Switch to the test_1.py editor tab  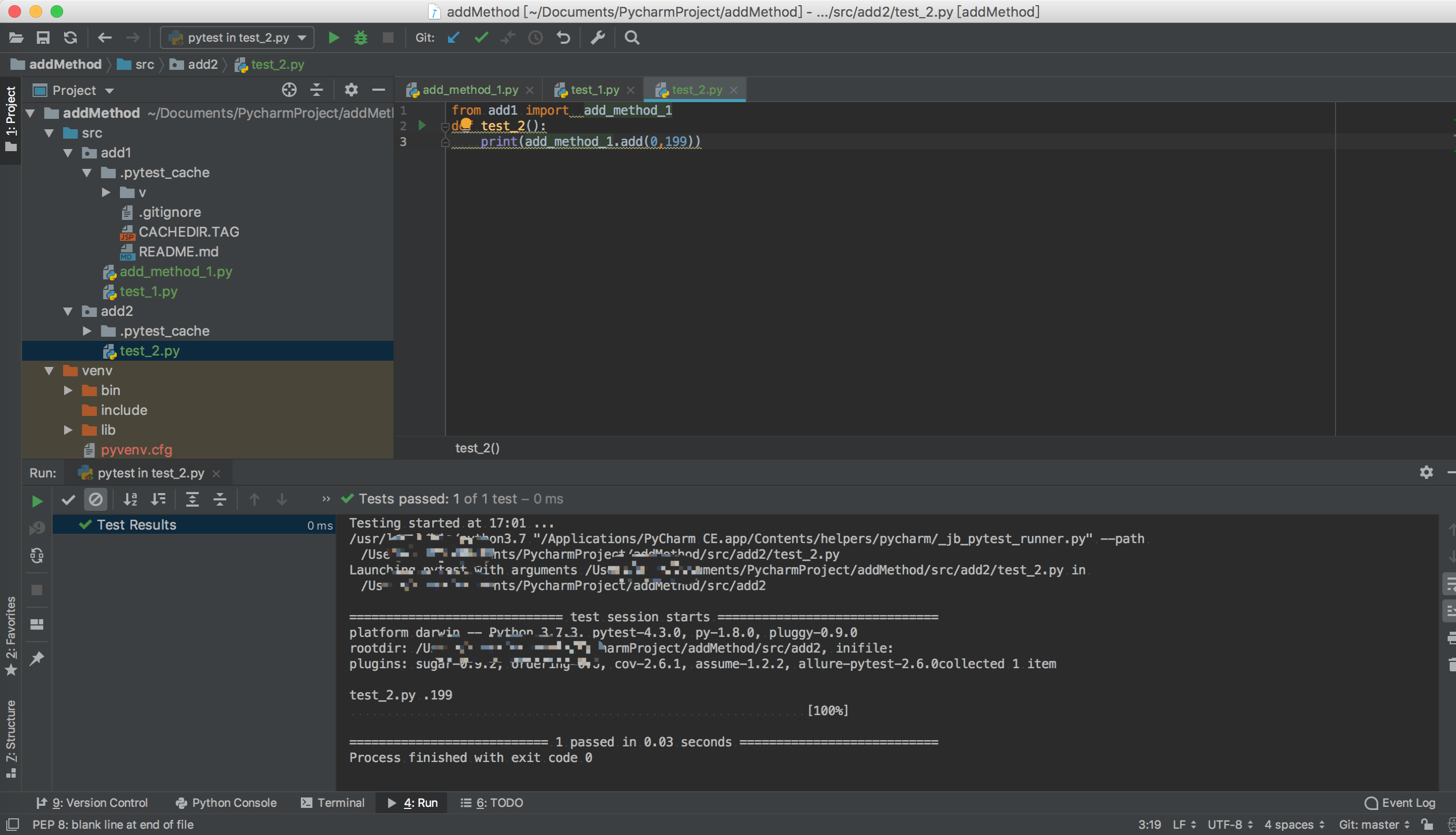(594, 90)
